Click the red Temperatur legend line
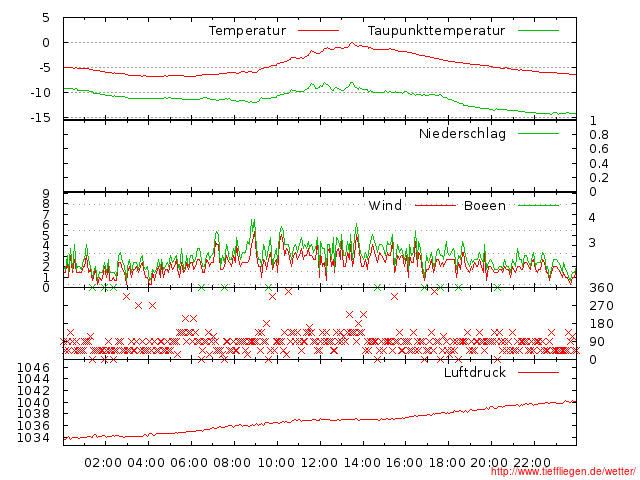The image size is (640, 480). (318, 31)
